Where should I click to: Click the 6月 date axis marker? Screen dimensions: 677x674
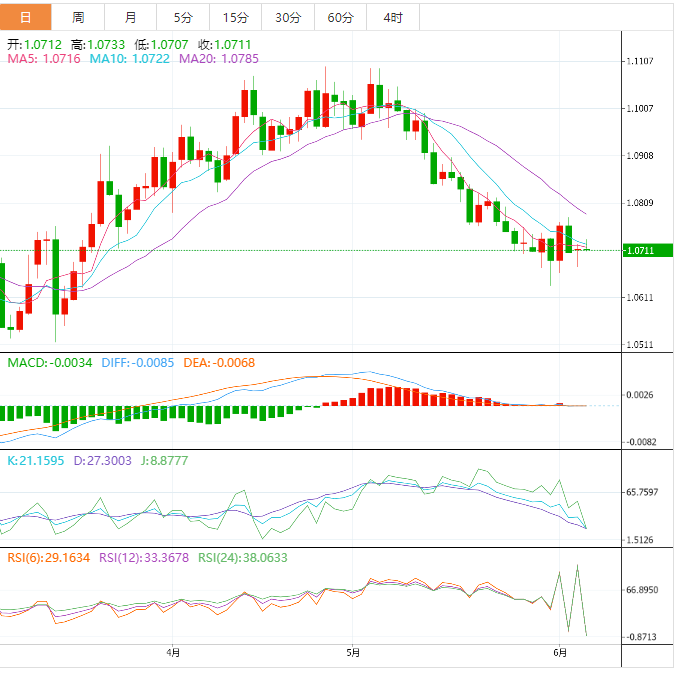pyautogui.click(x=560, y=653)
